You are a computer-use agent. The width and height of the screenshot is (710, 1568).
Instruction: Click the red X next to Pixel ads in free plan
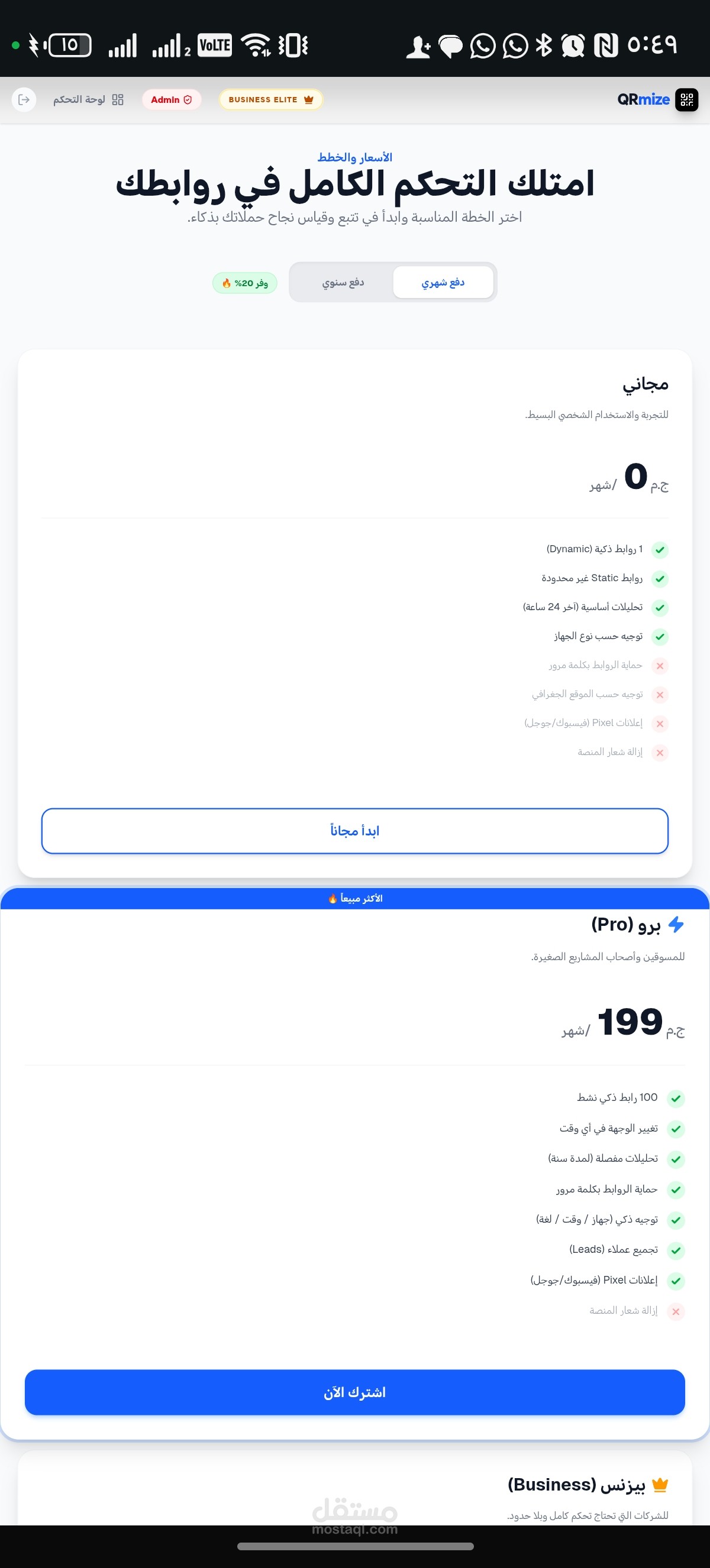click(x=660, y=724)
